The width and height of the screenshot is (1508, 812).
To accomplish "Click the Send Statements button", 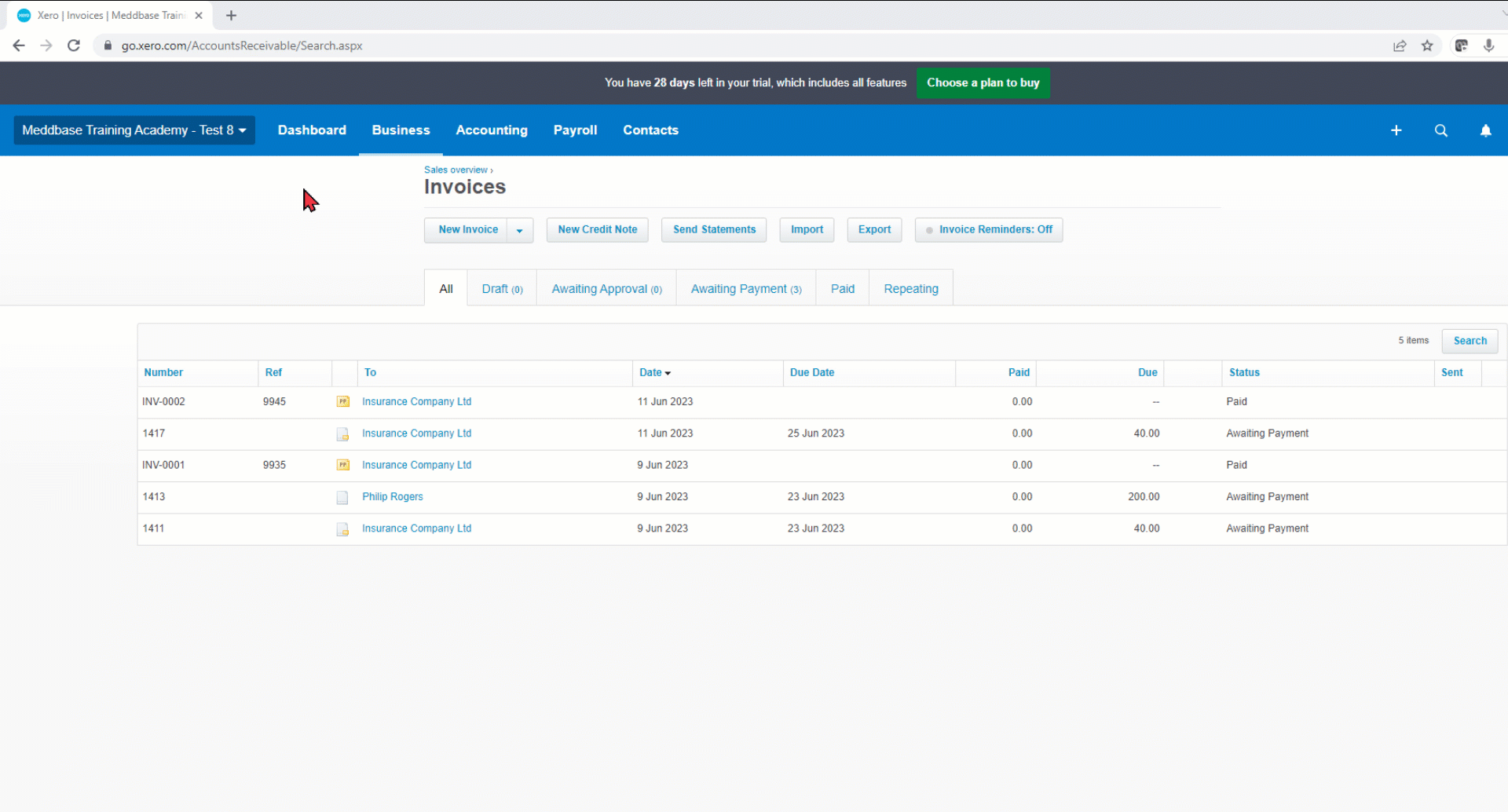I will point(714,230).
